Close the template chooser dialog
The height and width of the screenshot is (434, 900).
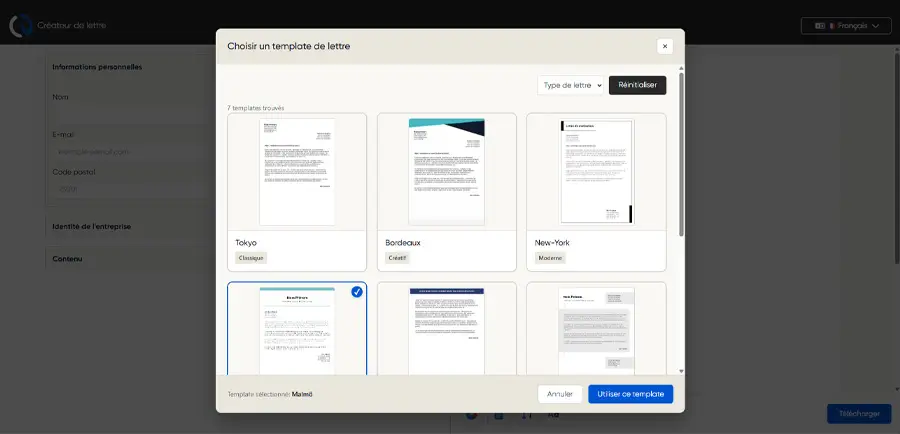click(665, 46)
